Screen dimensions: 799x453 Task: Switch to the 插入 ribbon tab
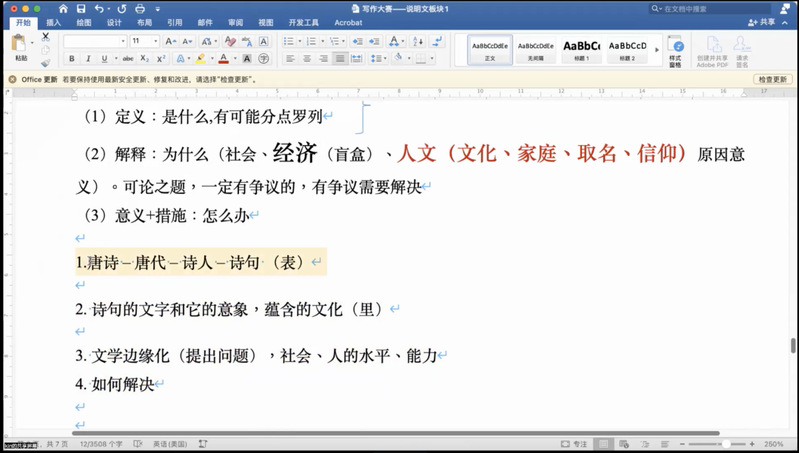(x=53, y=22)
